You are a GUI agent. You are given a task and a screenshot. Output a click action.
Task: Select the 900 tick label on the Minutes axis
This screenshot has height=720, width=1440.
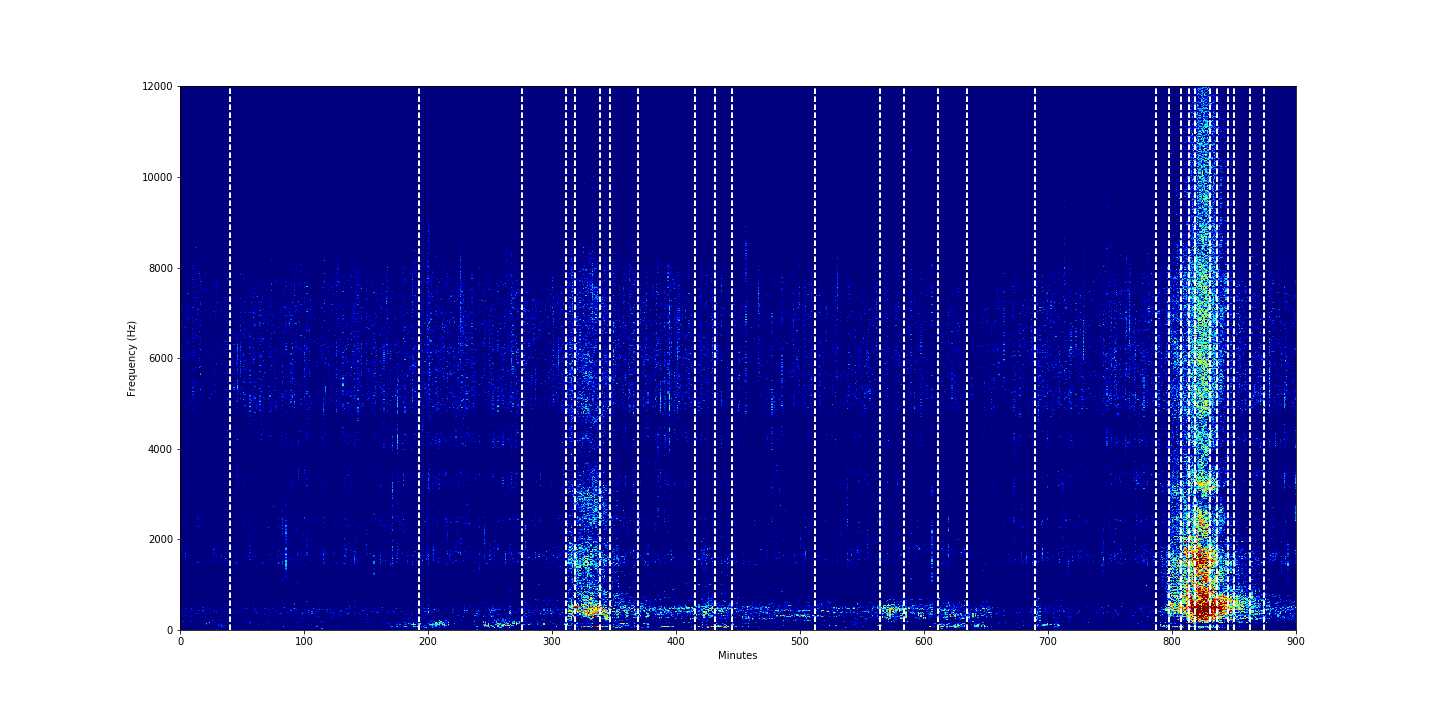pyautogui.click(x=1296, y=641)
